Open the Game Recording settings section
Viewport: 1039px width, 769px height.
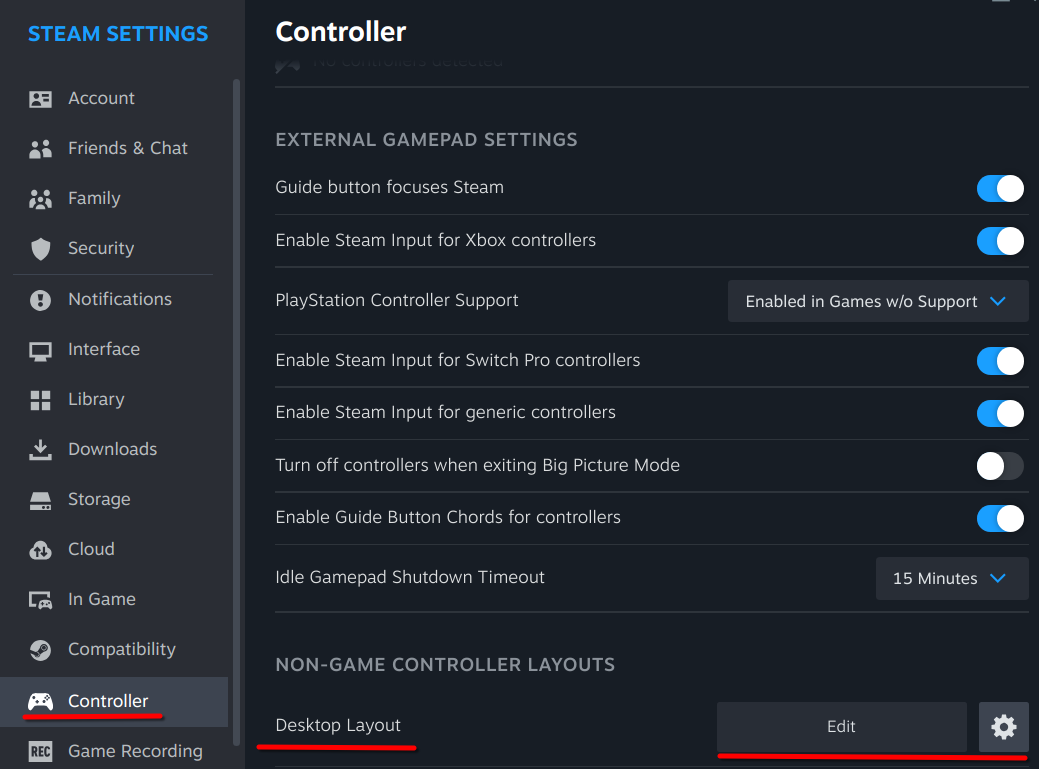pyautogui.click(x=135, y=751)
